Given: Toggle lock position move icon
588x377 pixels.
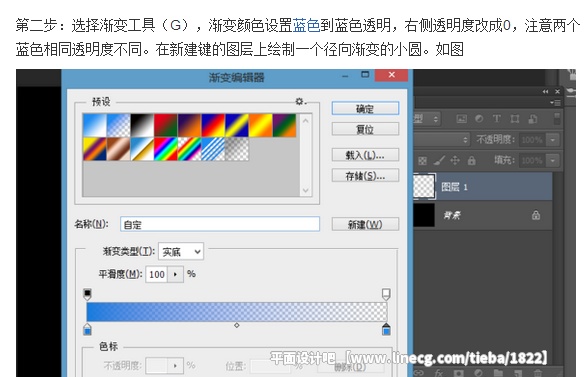Looking at the screenshot, I should [x=455, y=161].
